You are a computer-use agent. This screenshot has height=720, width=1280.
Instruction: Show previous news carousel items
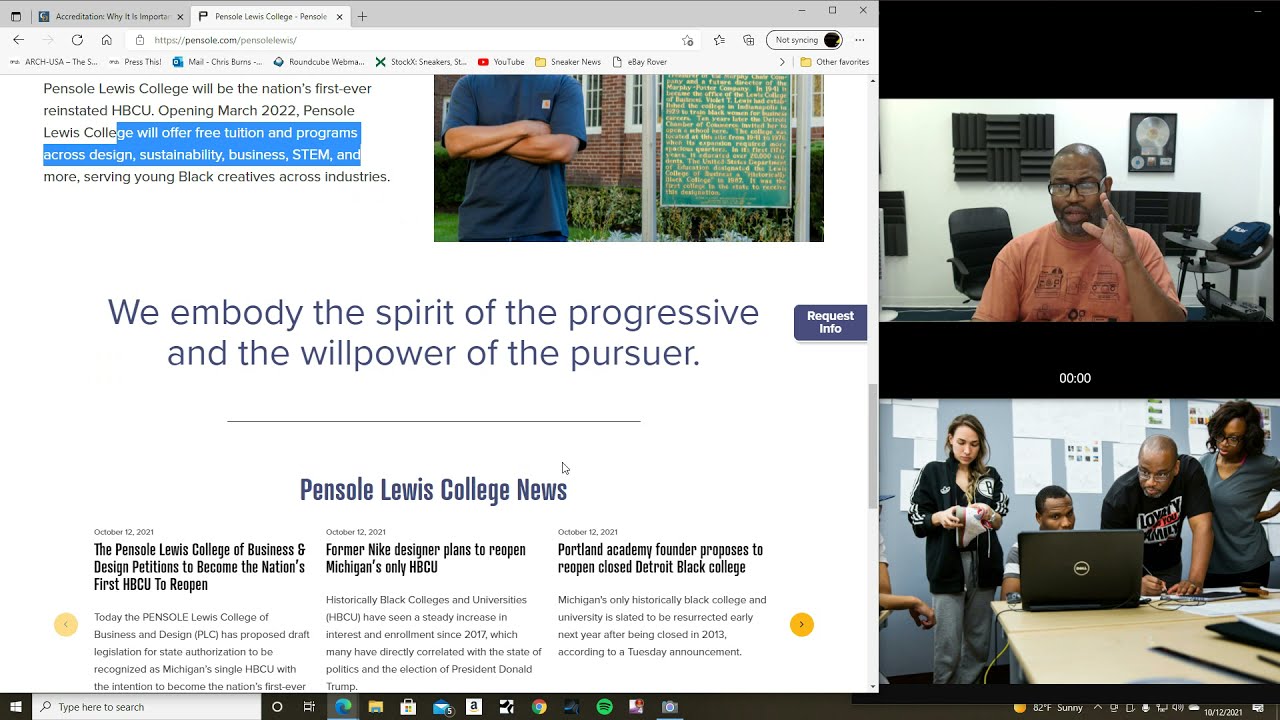(66, 625)
